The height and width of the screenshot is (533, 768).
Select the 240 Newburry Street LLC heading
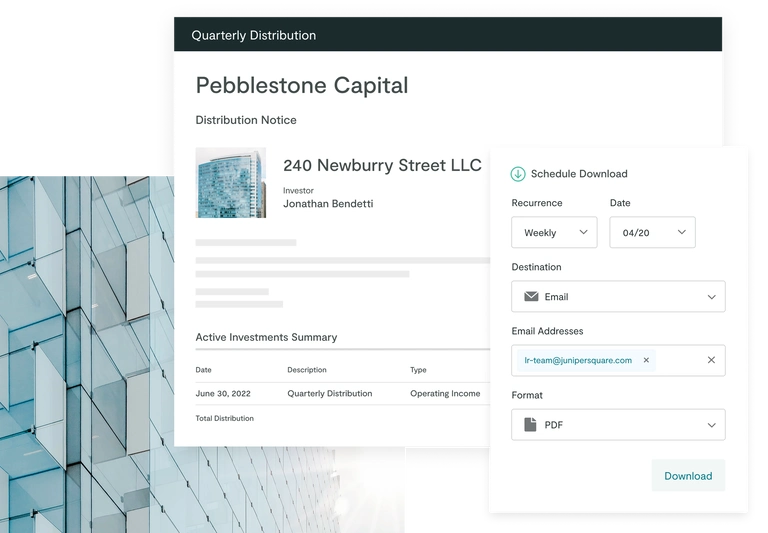[x=382, y=165]
